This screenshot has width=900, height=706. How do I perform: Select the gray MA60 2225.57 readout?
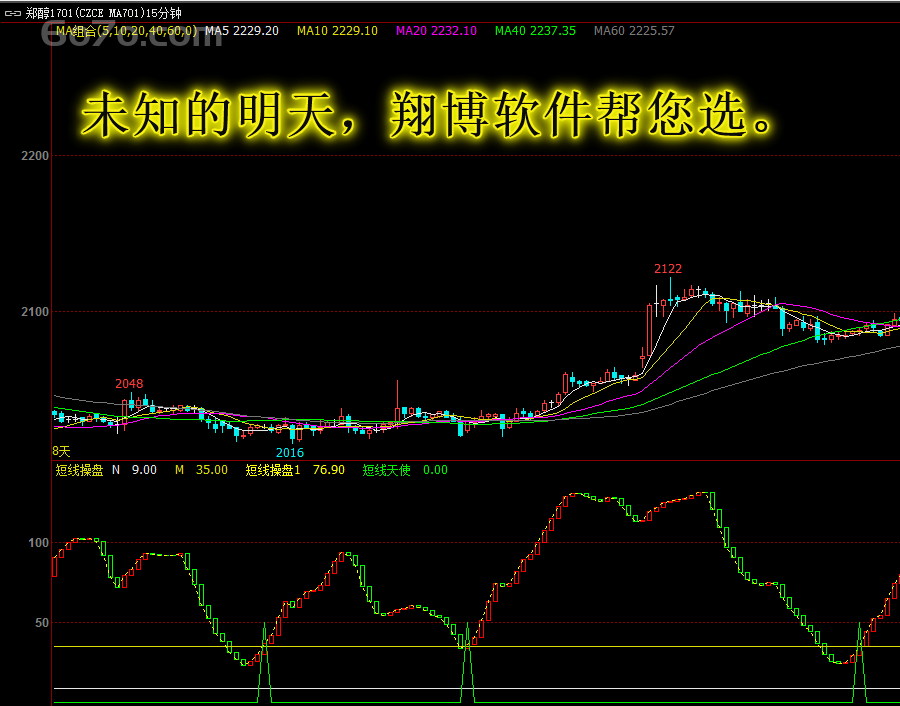click(634, 31)
